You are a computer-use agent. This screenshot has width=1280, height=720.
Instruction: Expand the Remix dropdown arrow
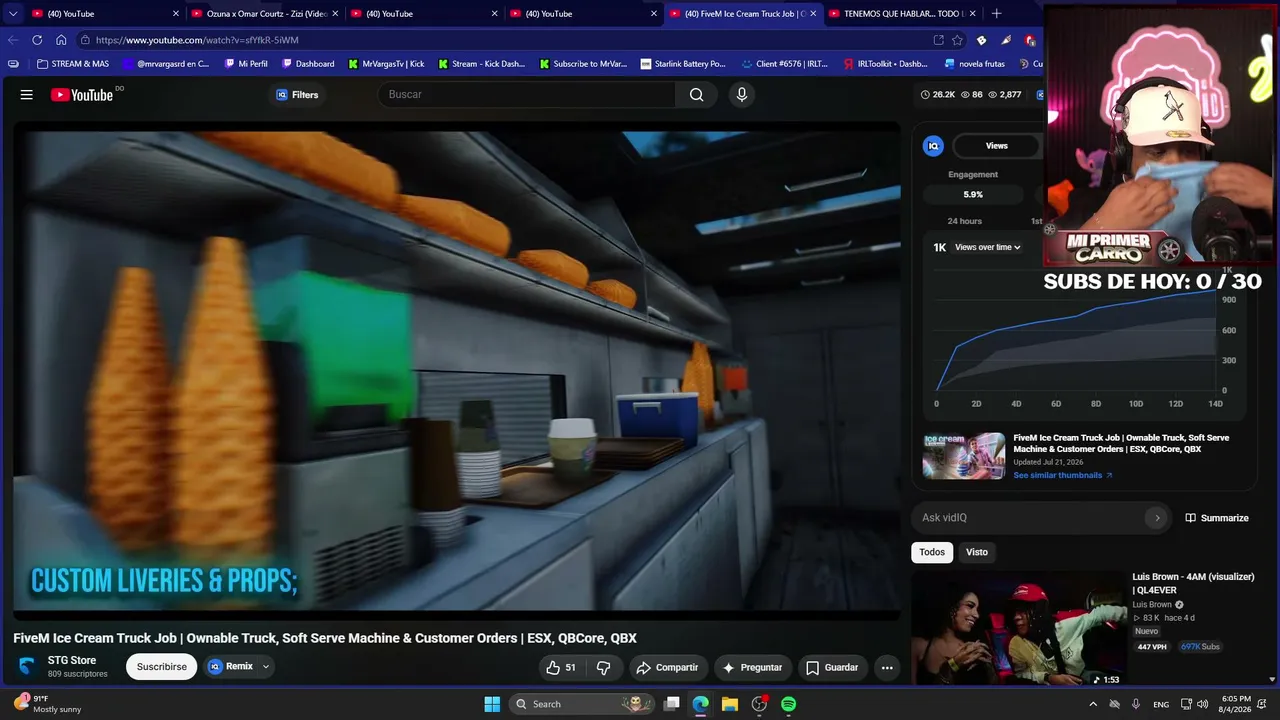click(266, 666)
